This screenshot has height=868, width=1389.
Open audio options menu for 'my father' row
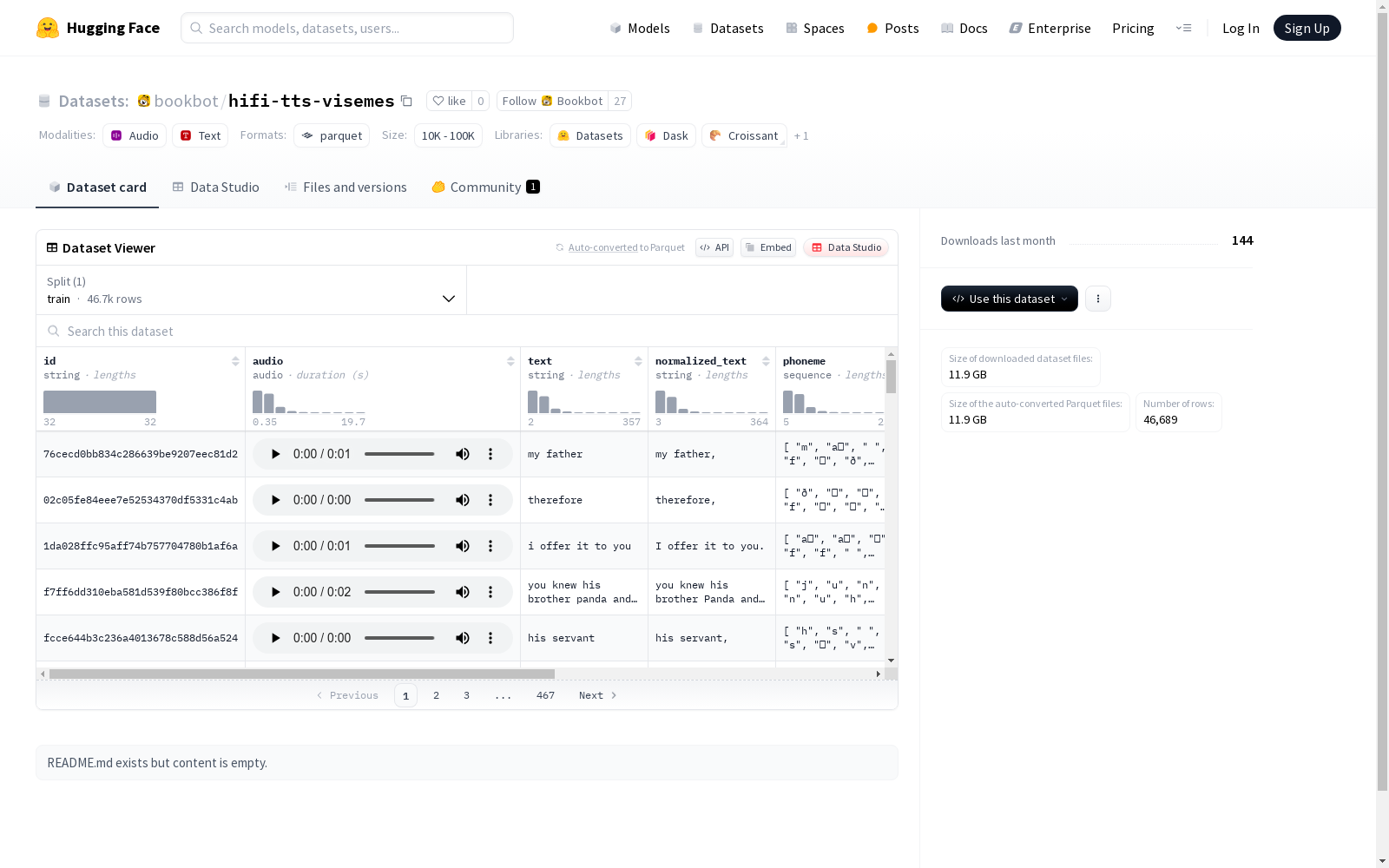490,454
